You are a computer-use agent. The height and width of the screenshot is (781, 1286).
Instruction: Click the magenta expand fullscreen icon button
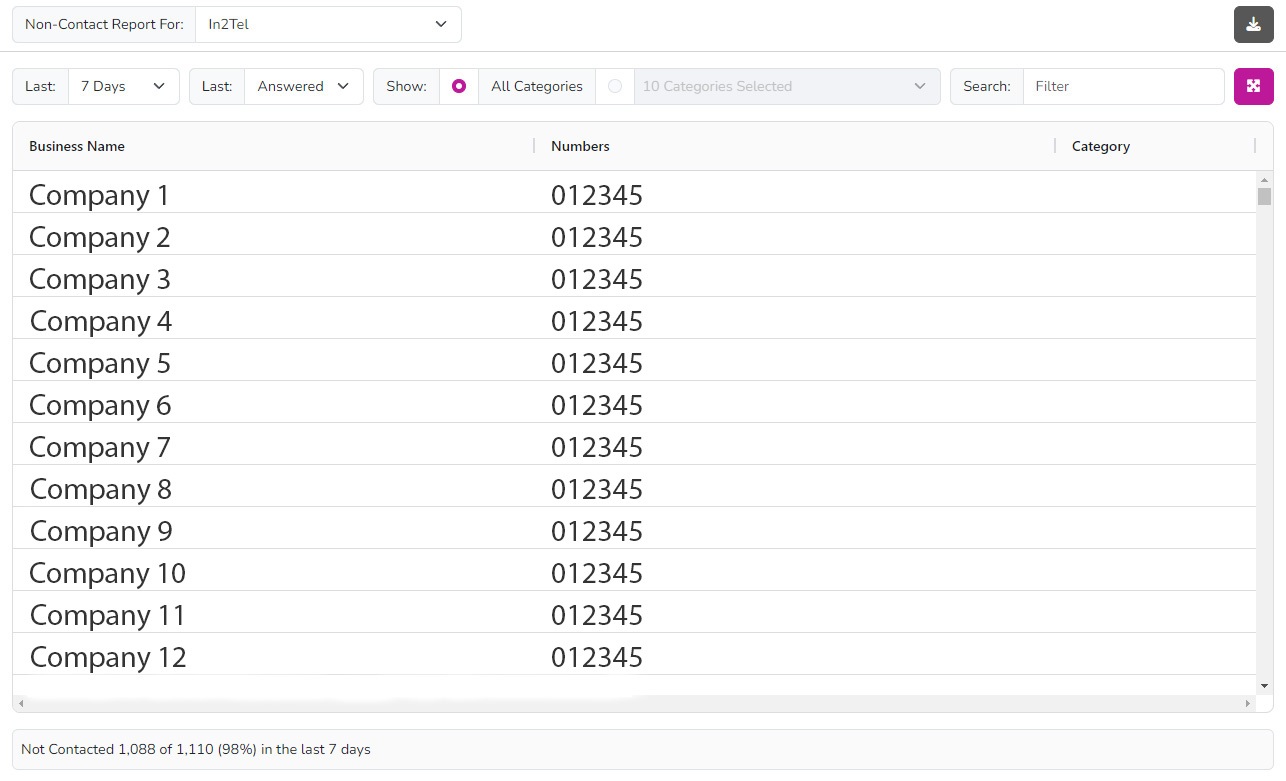tap(1253, 86)
